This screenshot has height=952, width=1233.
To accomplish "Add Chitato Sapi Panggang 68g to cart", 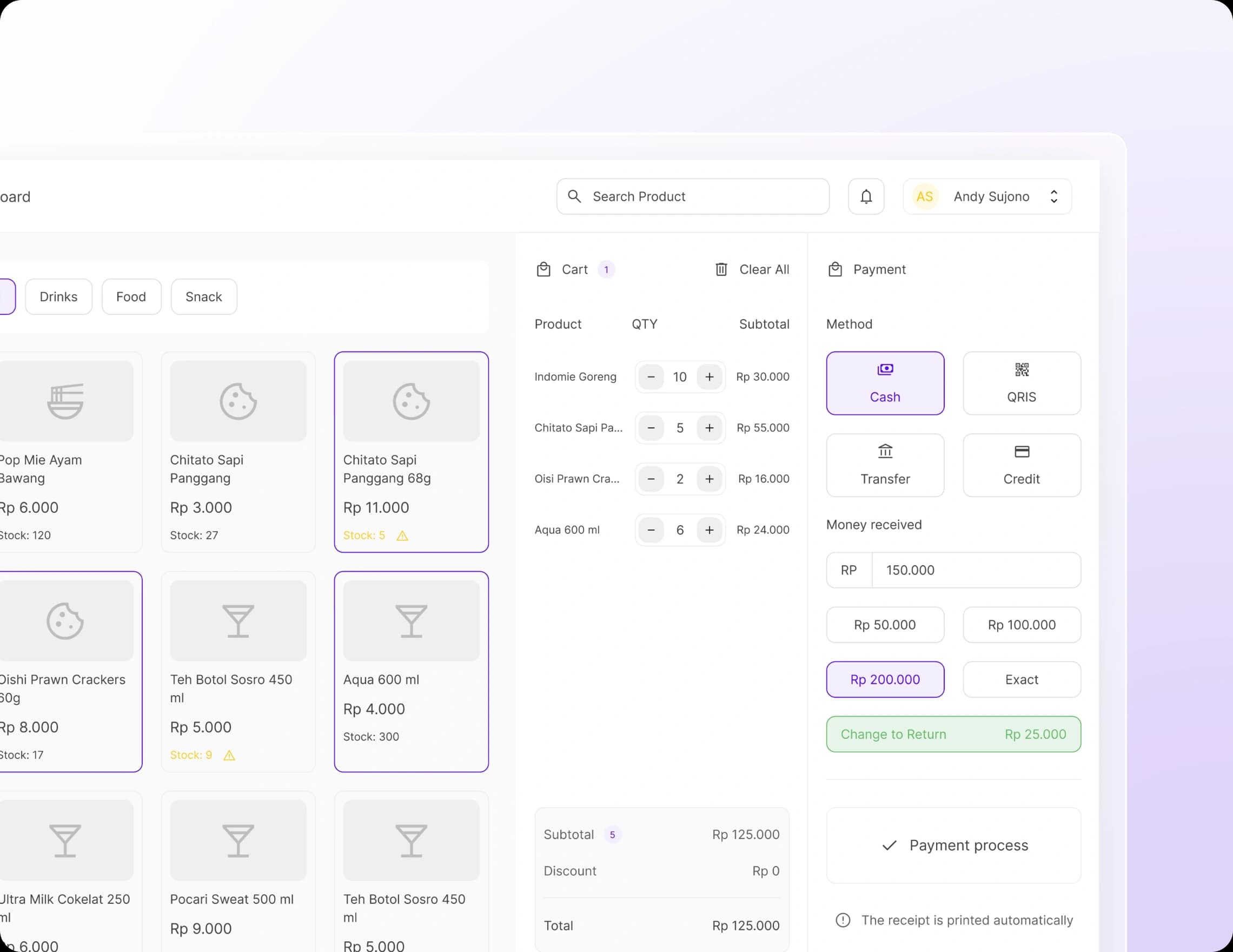I will (x=411, y=452).
